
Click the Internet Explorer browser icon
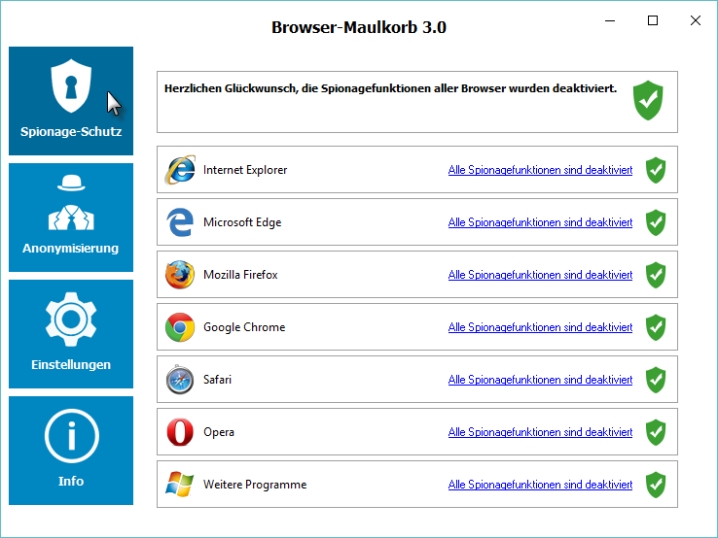click(180, 170)
